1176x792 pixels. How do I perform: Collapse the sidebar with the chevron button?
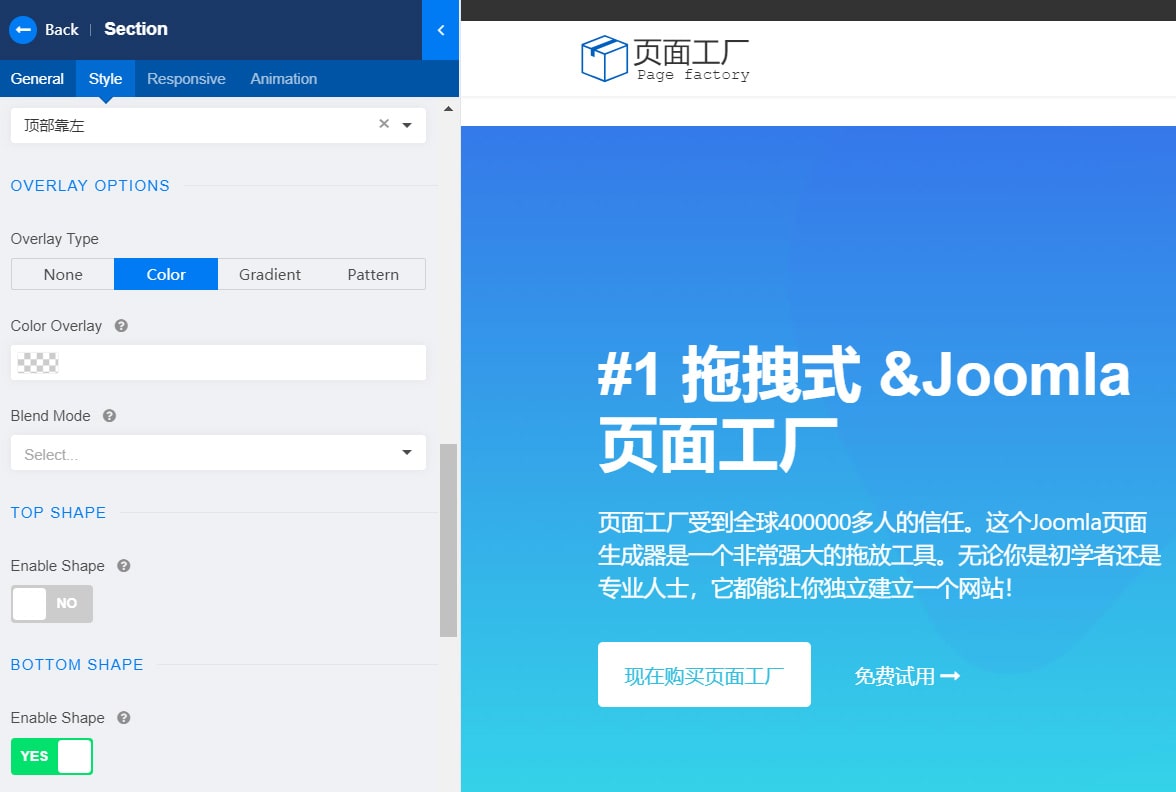tap(441, 30)
